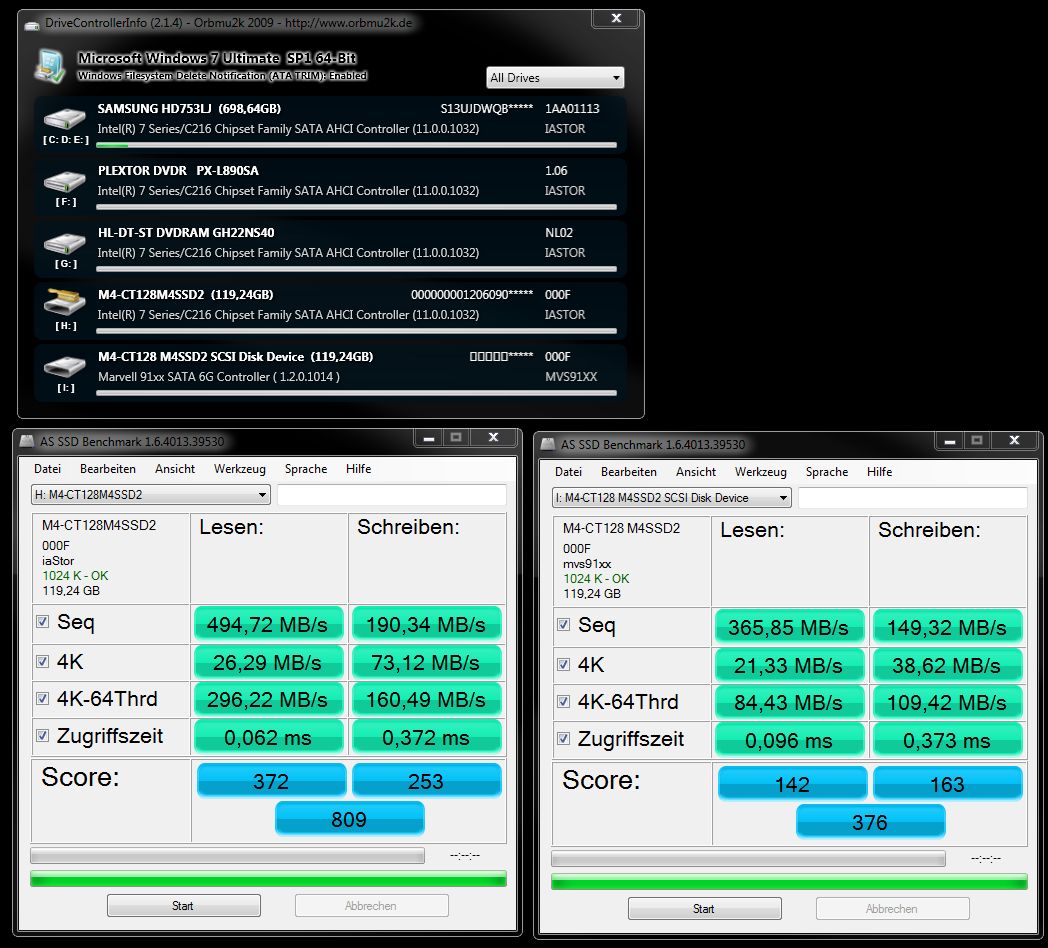The image size is (1048, 948).
Task: Uncheck Seq test in H: benchmark window
Action: [x=43, y=622]
